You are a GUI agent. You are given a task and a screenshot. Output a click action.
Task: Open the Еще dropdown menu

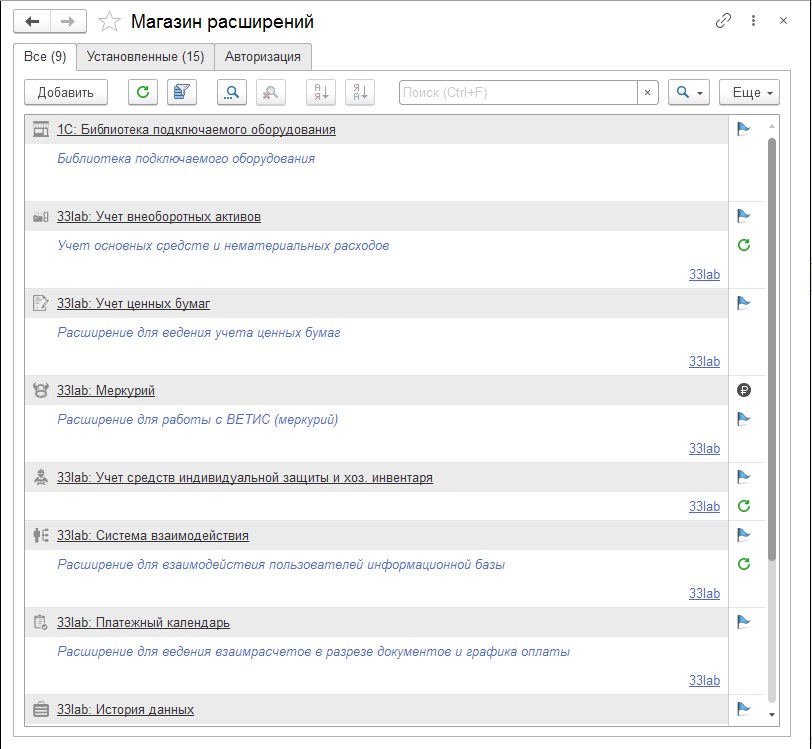pyautogui.click(x=749, y=92)
